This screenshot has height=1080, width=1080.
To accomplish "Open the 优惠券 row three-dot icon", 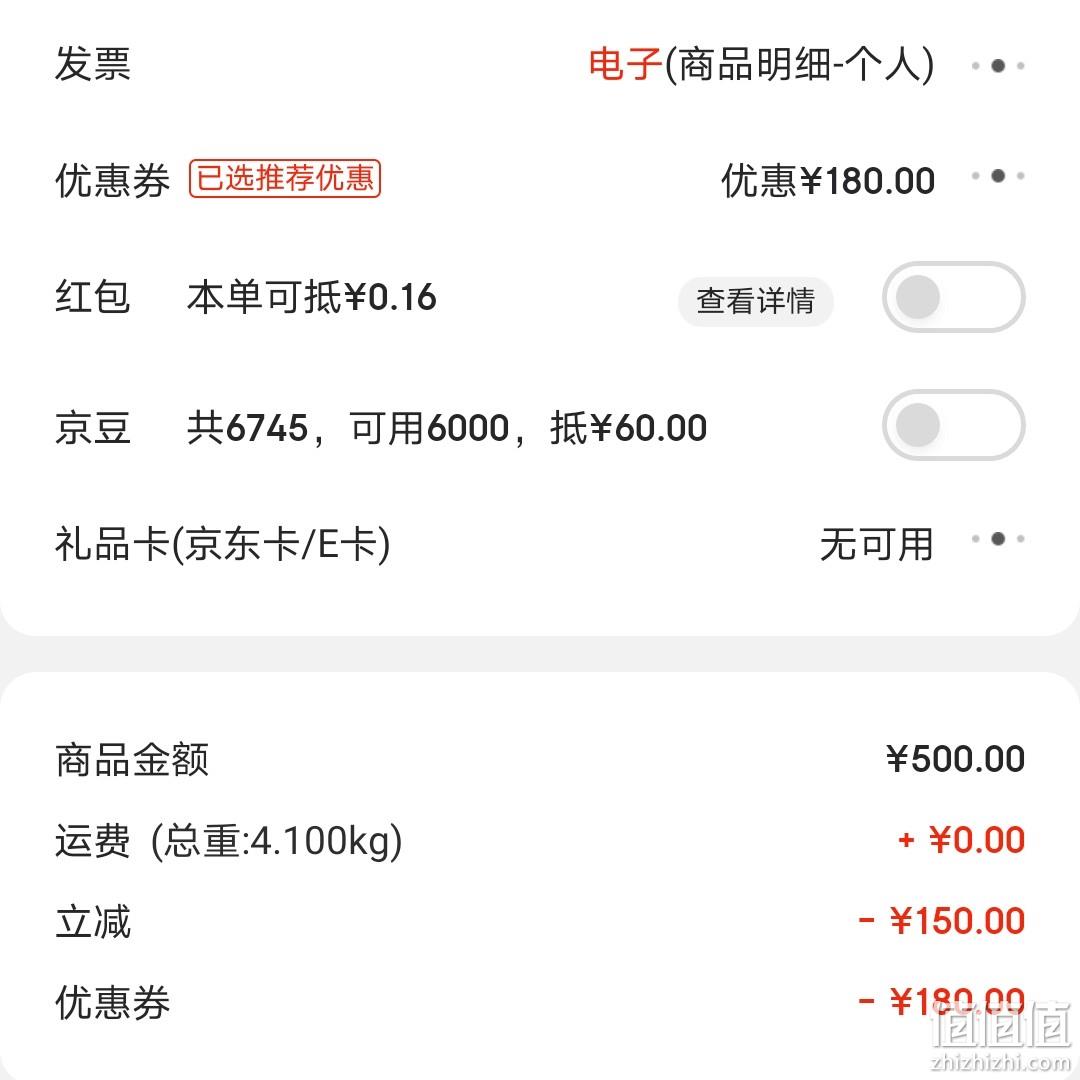I will tap(997, 176).
